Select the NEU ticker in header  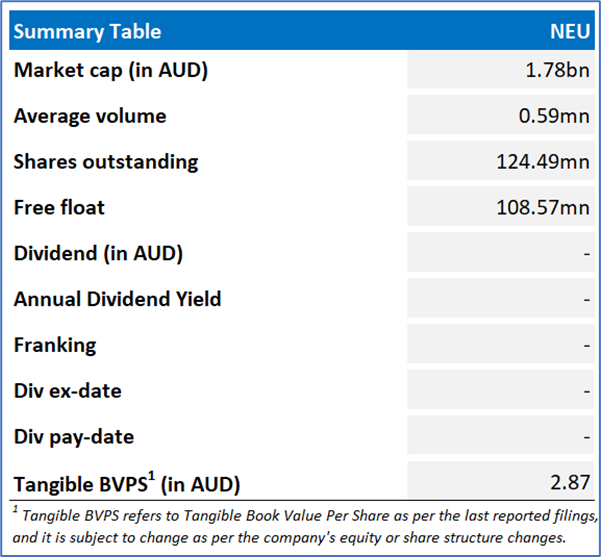pos(570,31)
